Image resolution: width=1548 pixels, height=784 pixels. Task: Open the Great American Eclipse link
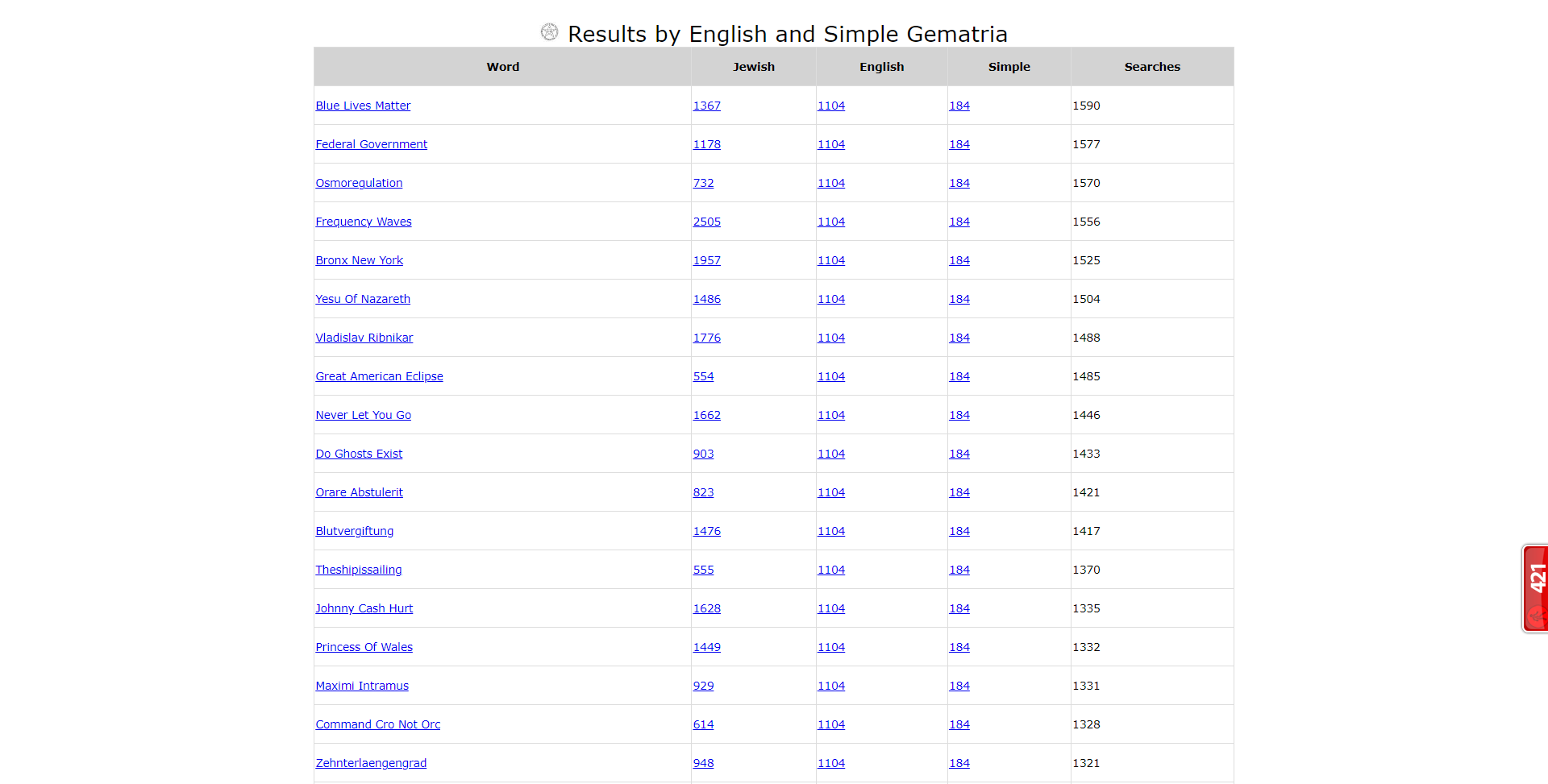379,376
